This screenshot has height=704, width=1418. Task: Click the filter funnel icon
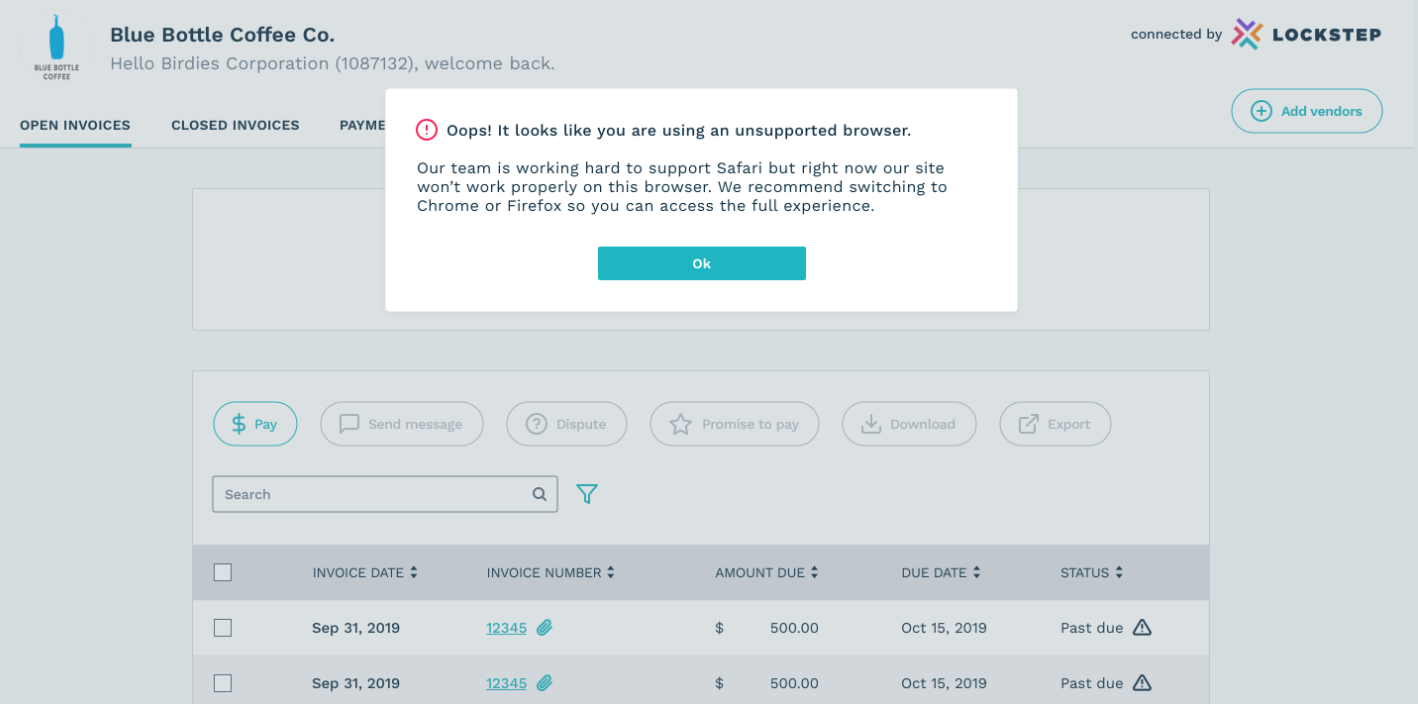[x=587, y=494]
